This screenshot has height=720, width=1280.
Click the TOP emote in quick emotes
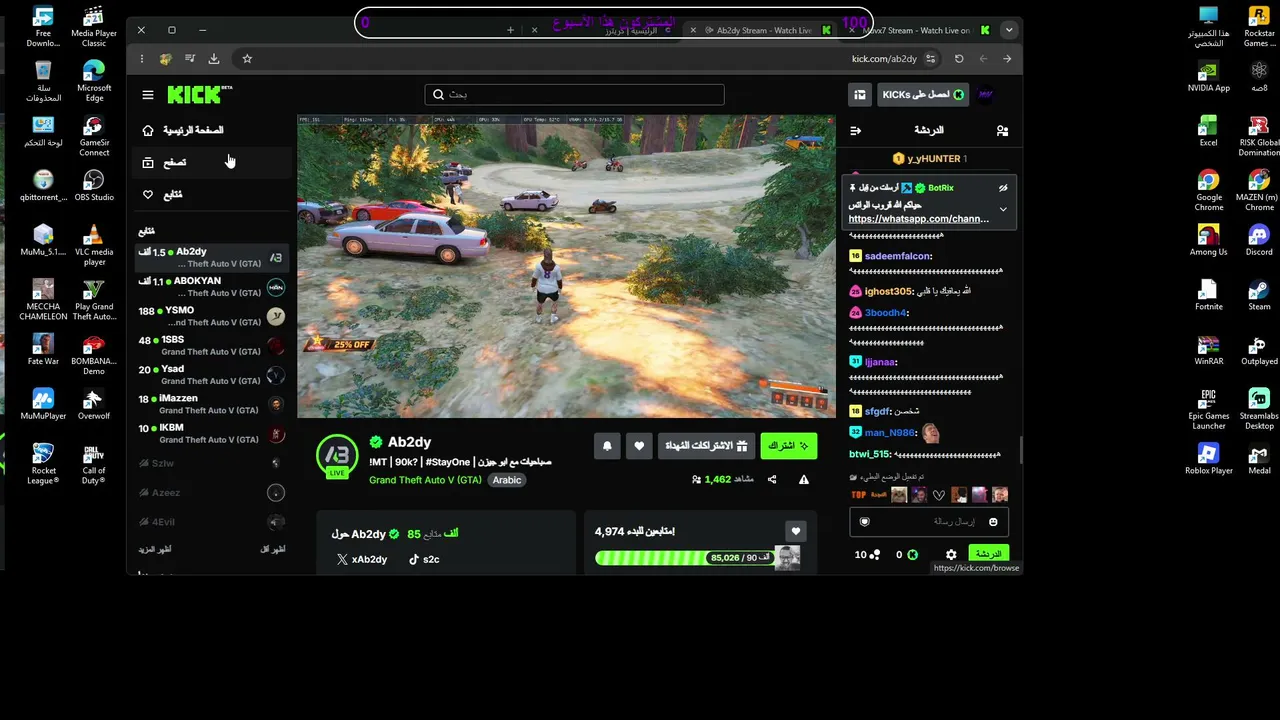pos(858,495)
